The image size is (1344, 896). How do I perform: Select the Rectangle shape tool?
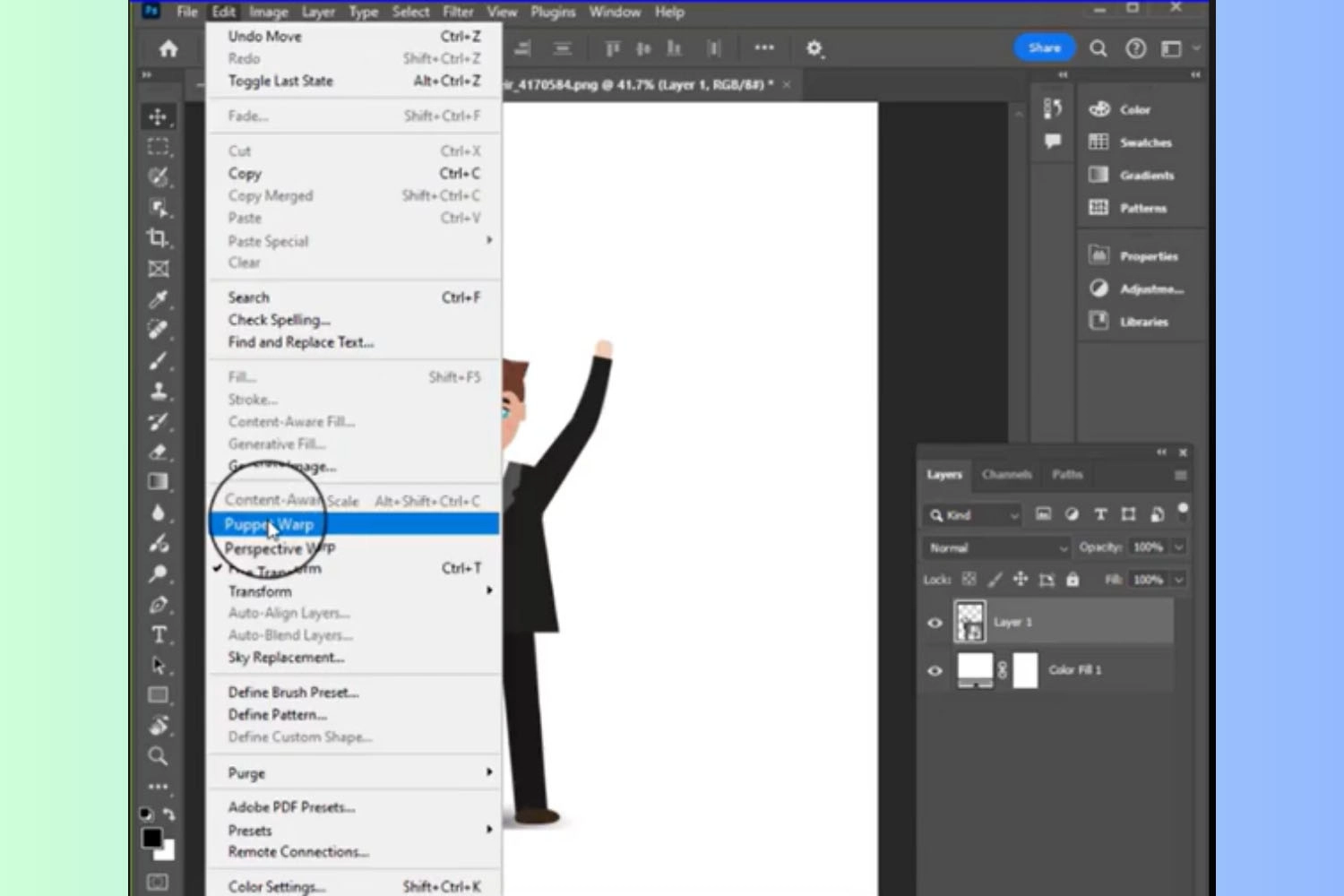coord(159,695)
